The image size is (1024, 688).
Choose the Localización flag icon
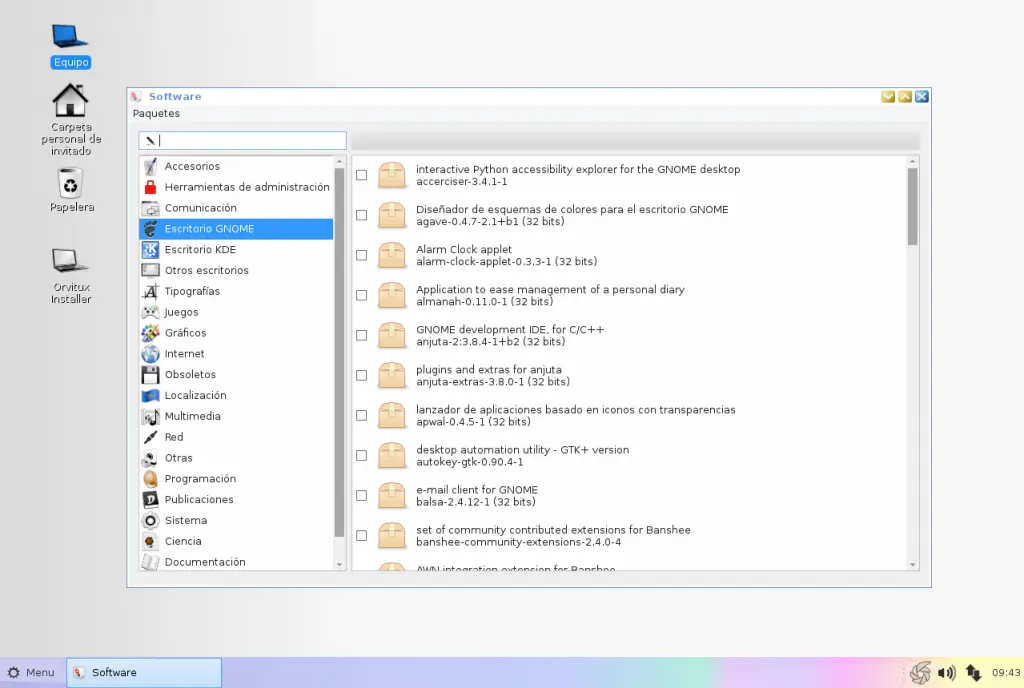150,396
